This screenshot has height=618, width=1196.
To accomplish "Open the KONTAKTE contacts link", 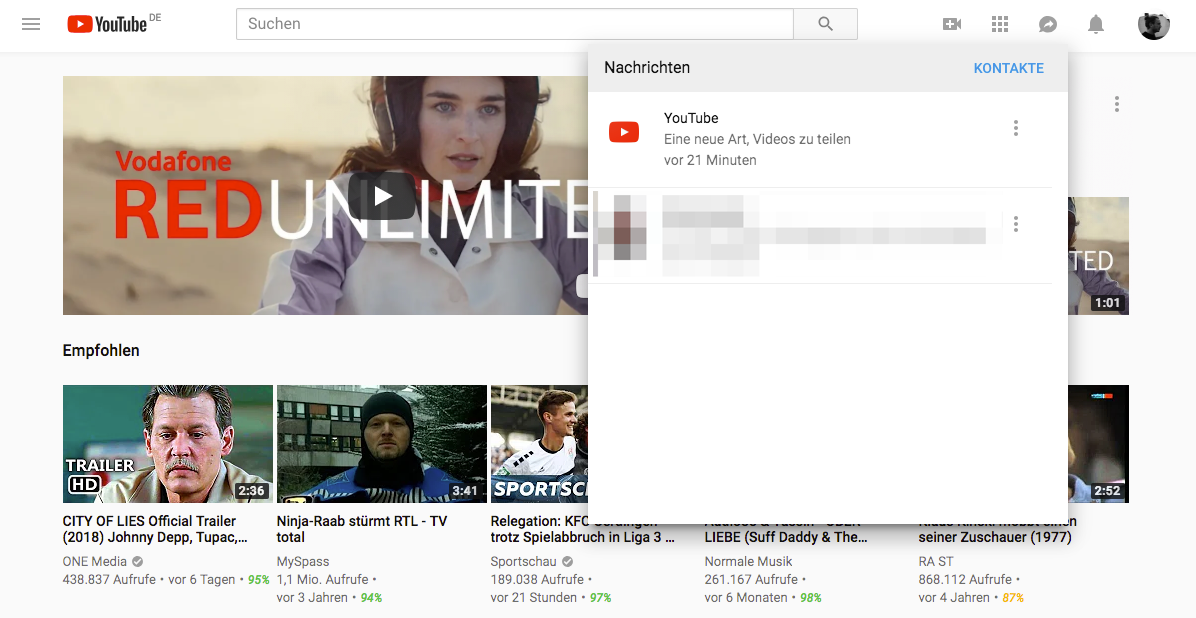I will pyautogui.click(x=1009, y=68).
